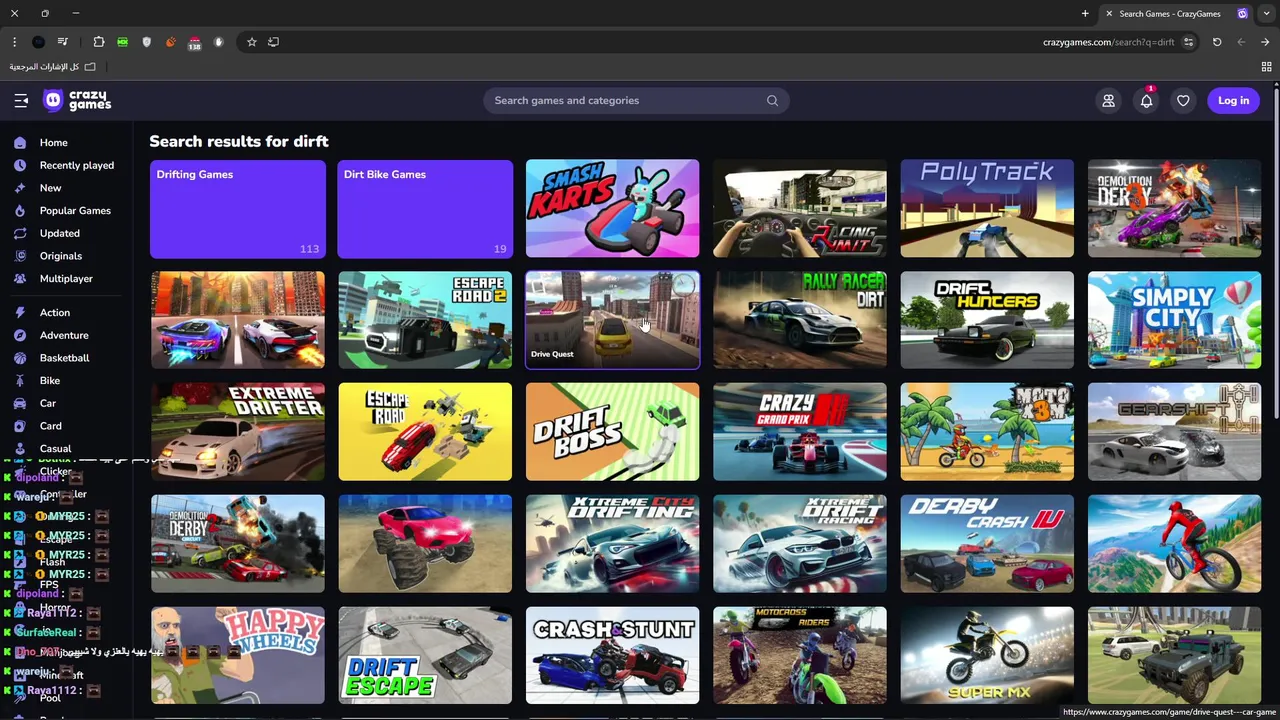Screen dimensions: 1280x720
Task: Open the Drive Quest game
Action: (x=612, y=320)
